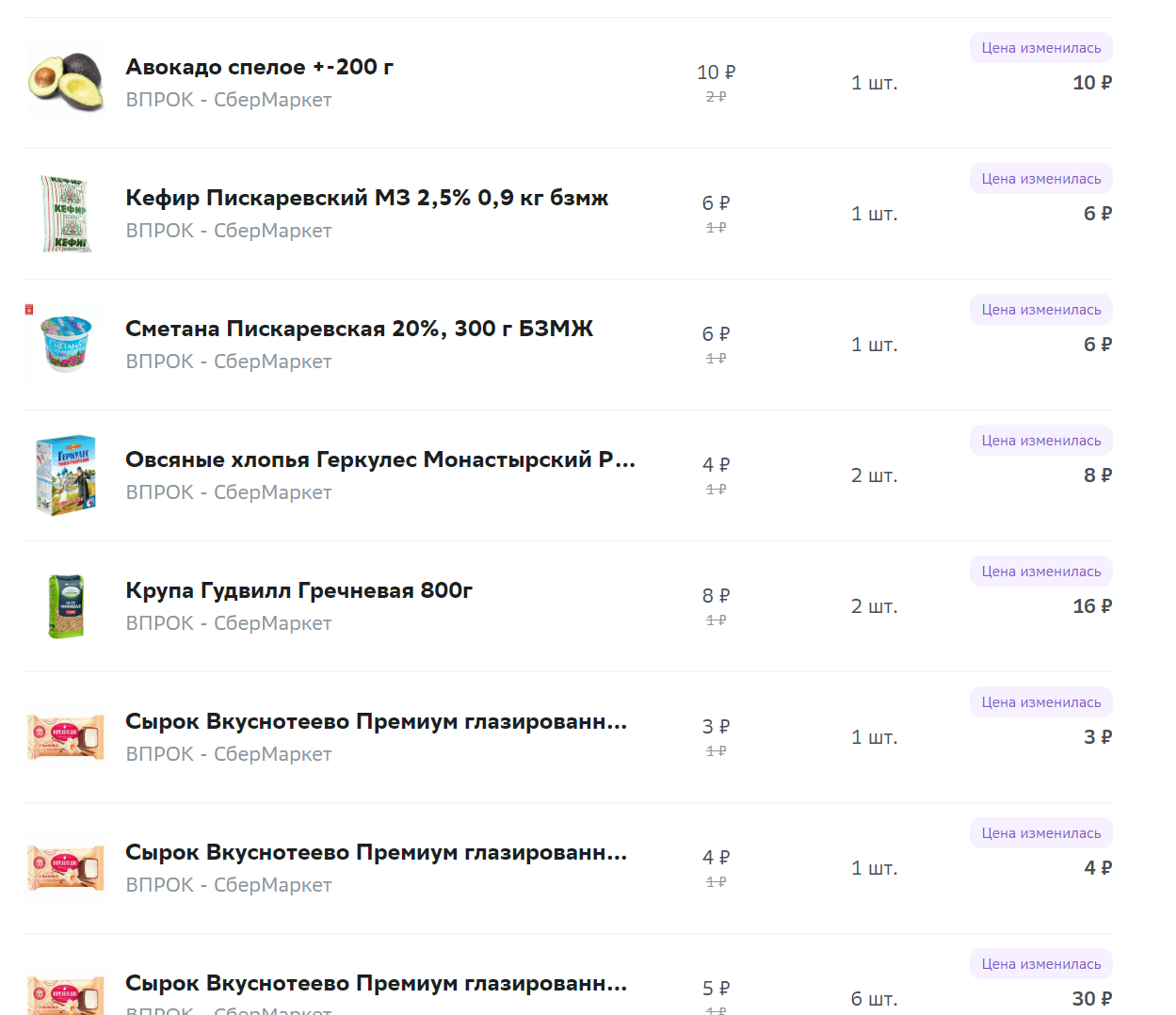The width and height of the screenshot is (1176, 1015).
Task: Click the avocado unit price '10 ₽'
Action: point(717,72)
